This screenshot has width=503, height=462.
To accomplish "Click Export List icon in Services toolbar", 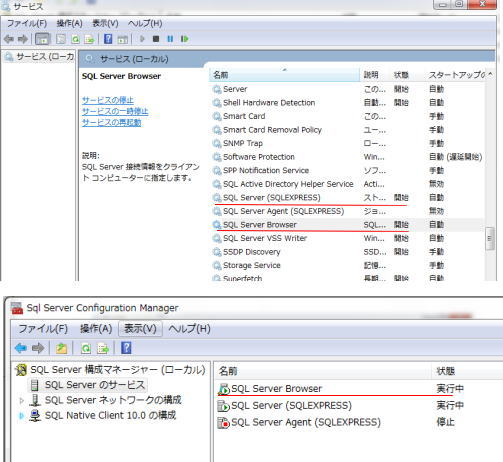I will pyautogui.click(x=89, y=39).
